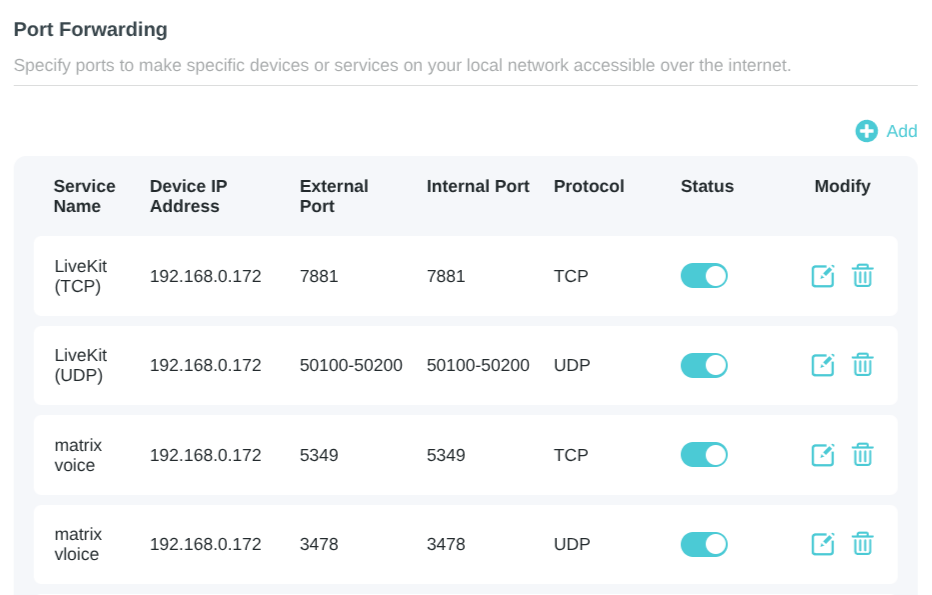Viewport: 932px width, 595px height.
Task: Delete the matrix vloice rule
Action: pyautogui.click(x=864, y=544)
